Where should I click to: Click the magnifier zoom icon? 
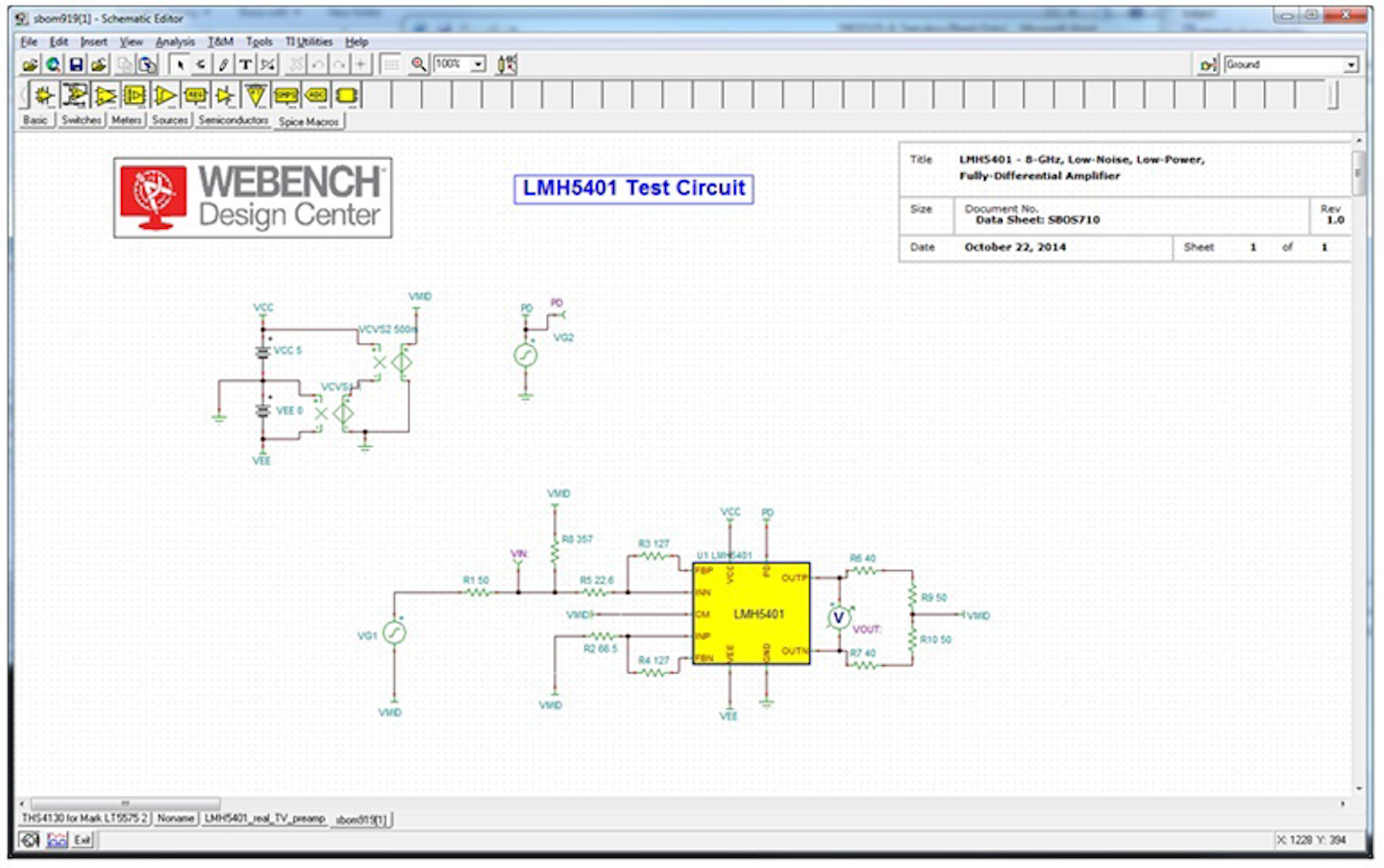[x=418, y=64]
